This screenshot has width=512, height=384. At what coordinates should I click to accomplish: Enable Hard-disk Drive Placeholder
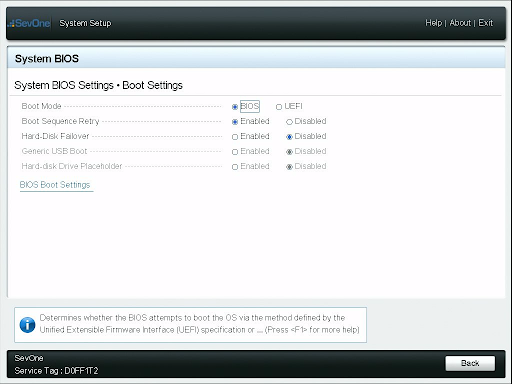click(235, 167)
